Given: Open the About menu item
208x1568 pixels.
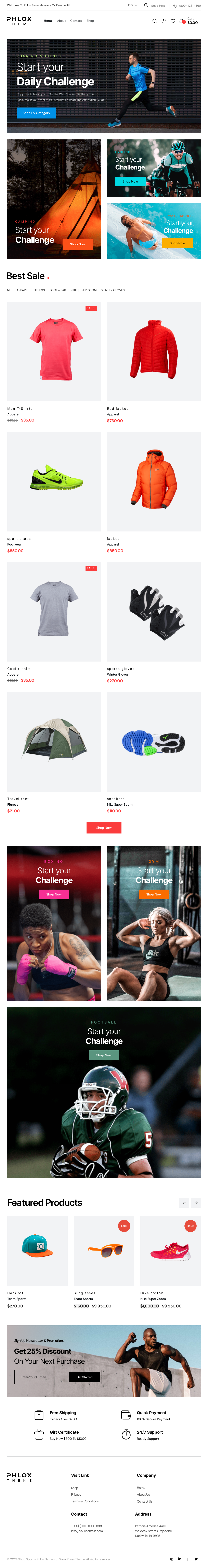Looking at the screenshot, I should pyautogui.click(x=61, y=21).
